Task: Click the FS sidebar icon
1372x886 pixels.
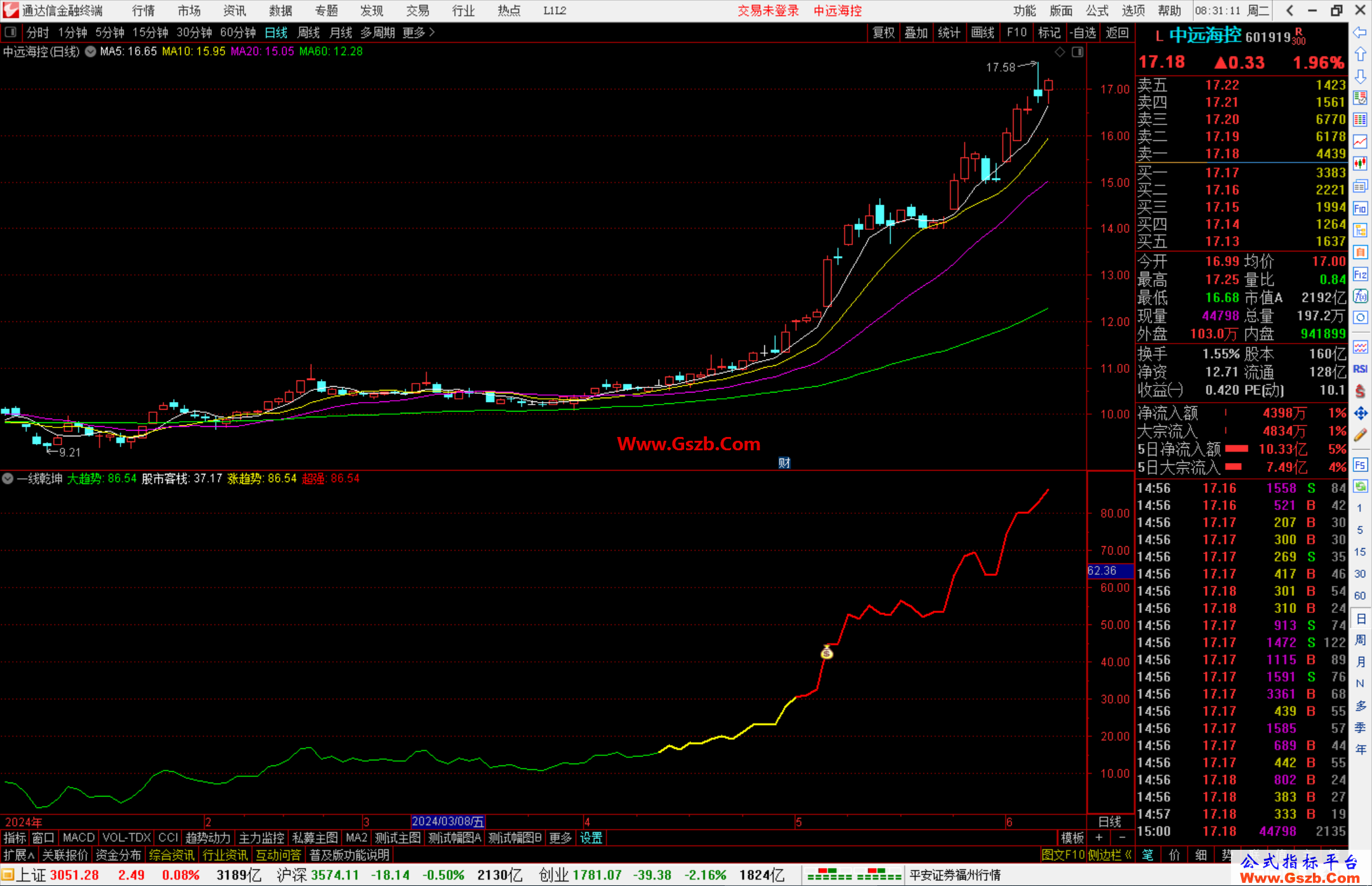Action: pyautogui.click(x=1360, y=465)
